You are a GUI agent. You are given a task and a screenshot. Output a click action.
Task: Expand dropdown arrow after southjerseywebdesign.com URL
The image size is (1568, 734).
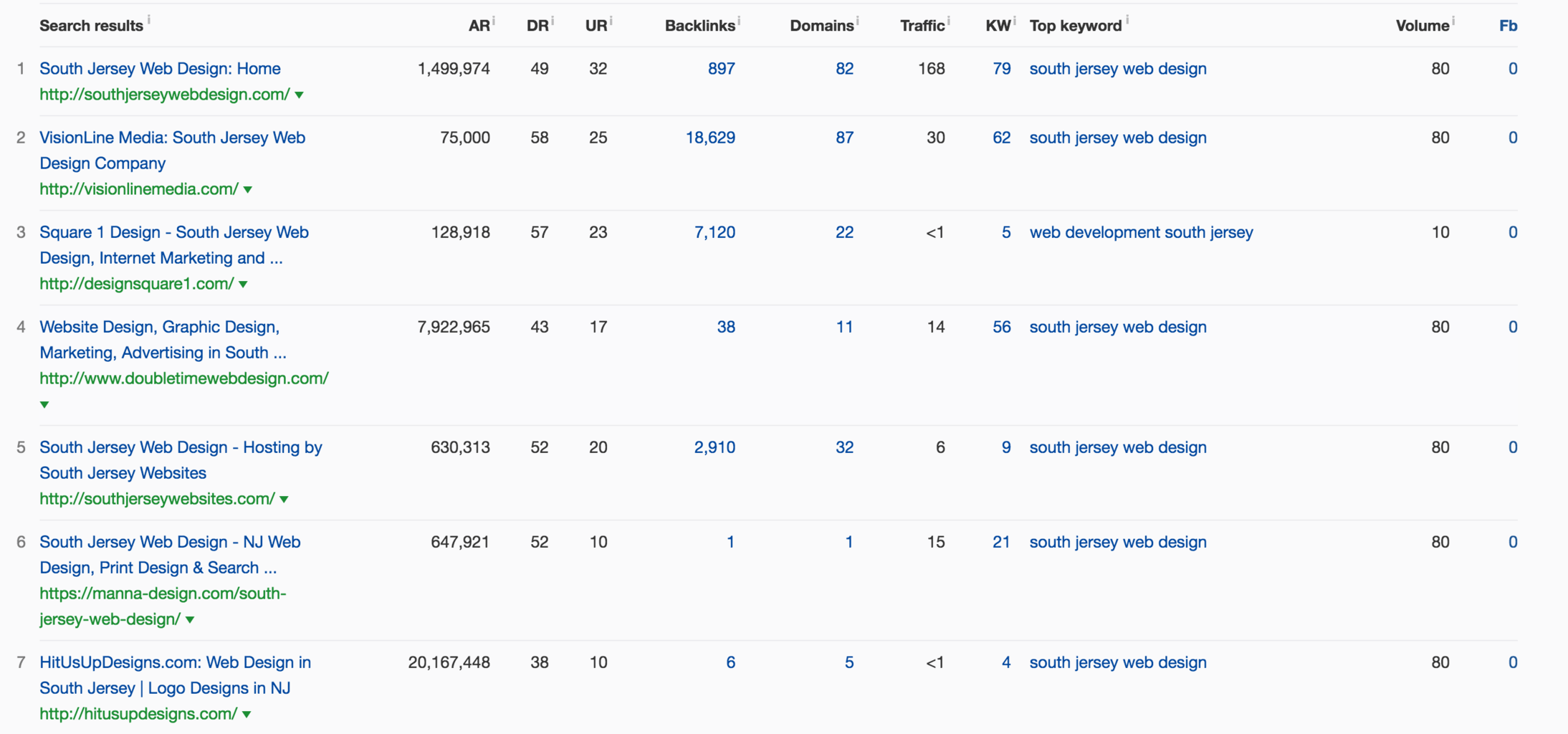300,95
